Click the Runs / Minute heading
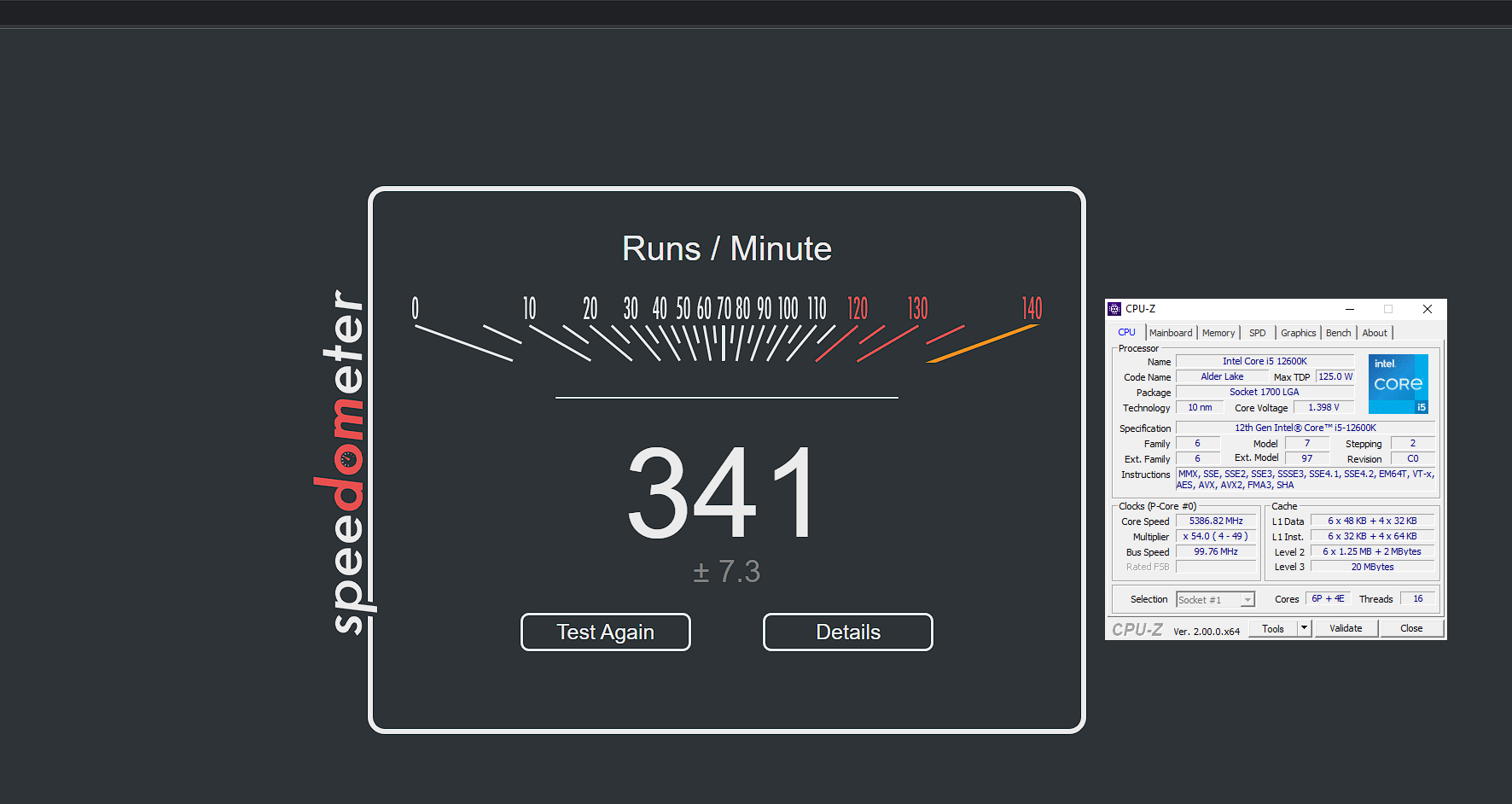1512x804 pixels. (x=727, y=248)
